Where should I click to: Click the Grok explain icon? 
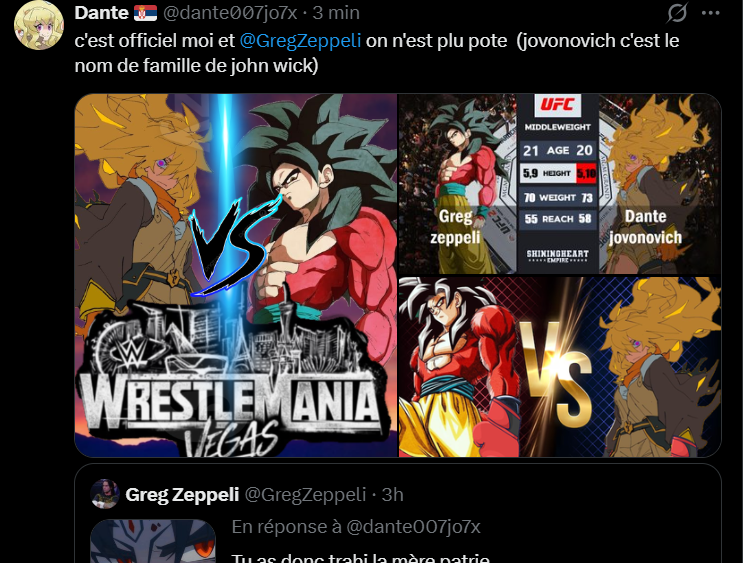click(677, 13)
